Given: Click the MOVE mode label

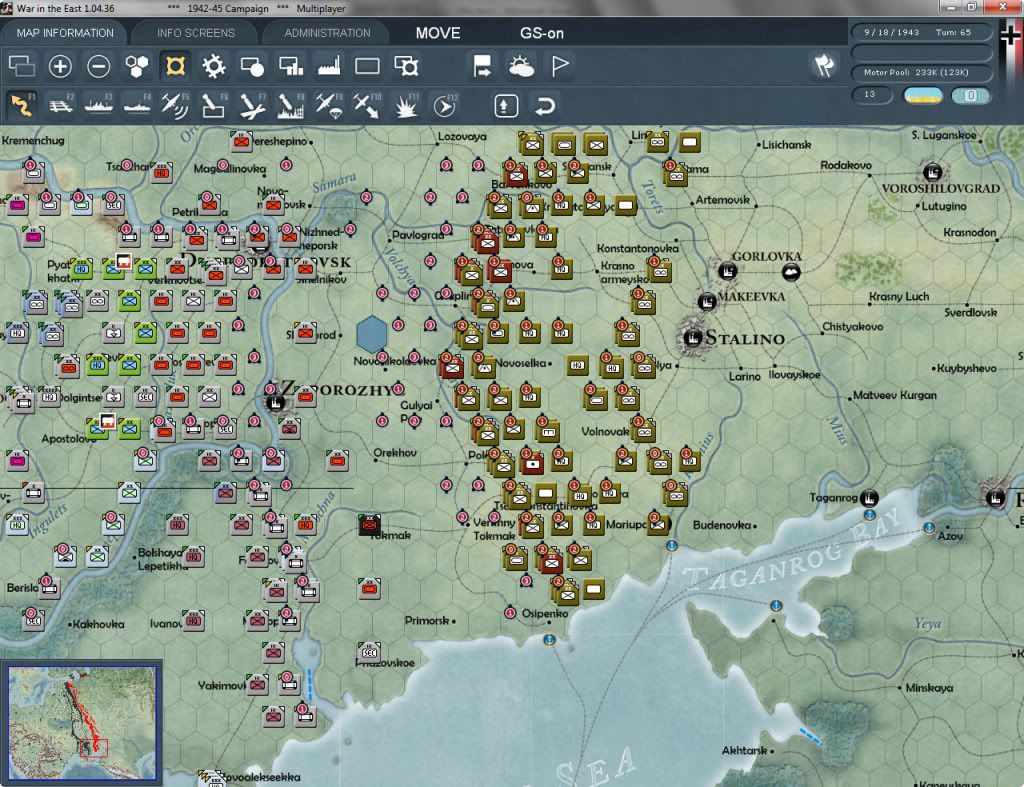Looking at the screenshot, I should click(x=438, y=33).
